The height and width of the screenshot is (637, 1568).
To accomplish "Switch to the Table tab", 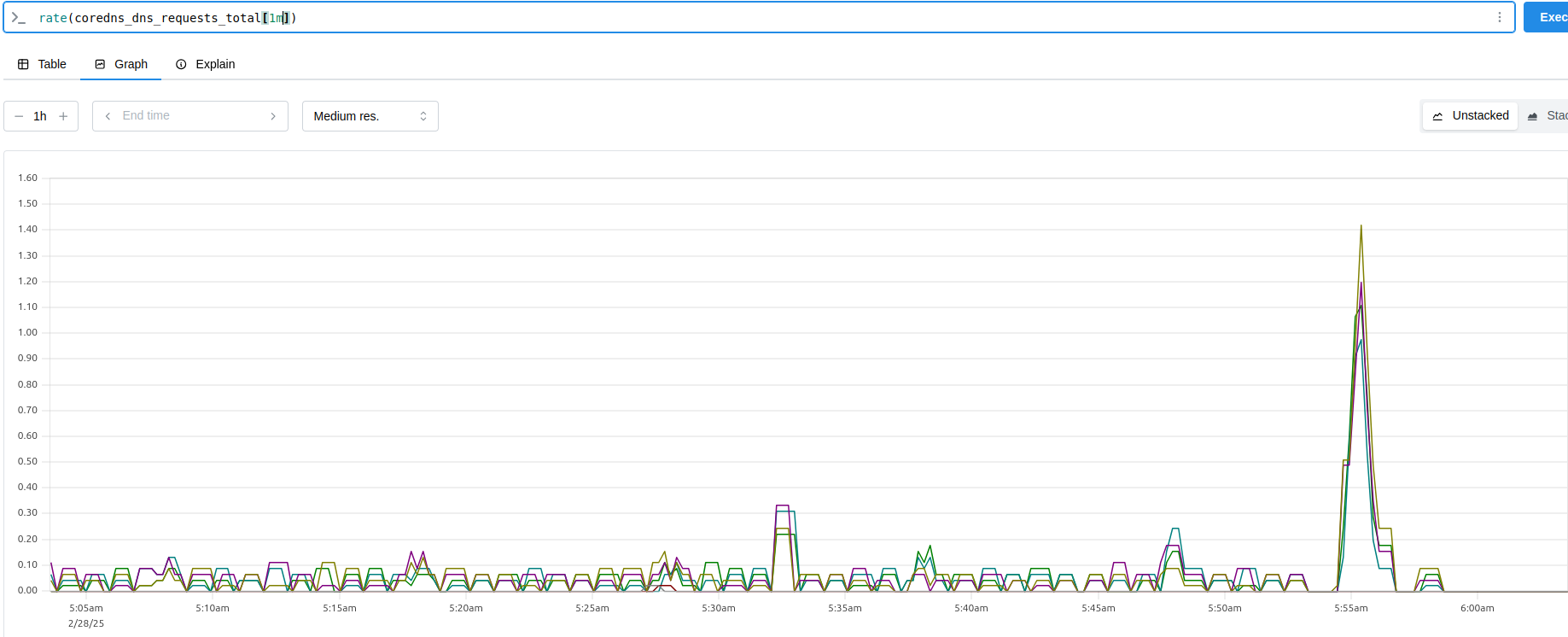I will (x=43, y=64).
